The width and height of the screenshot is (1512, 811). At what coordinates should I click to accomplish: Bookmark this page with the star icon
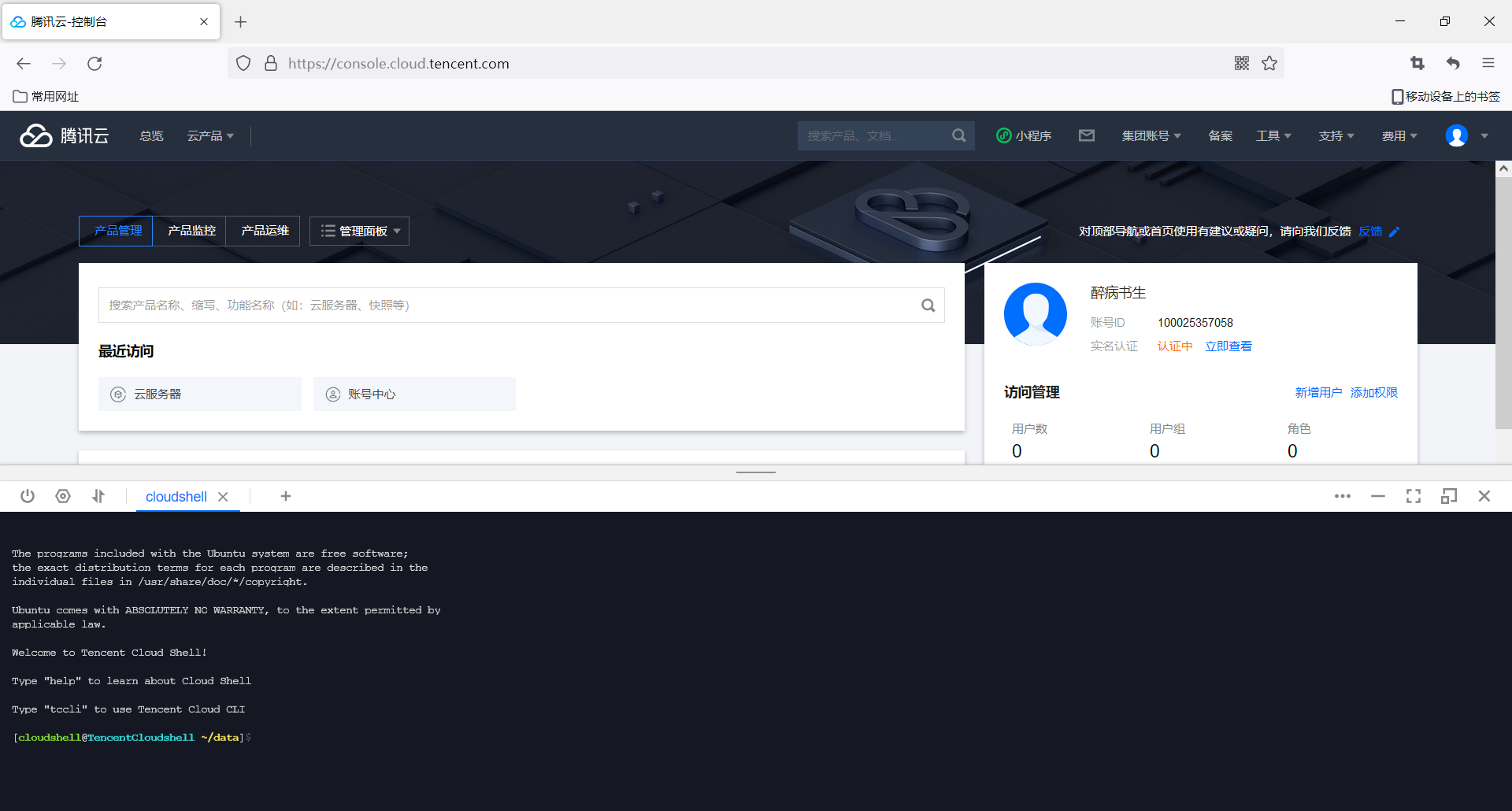coord(1269,63)
